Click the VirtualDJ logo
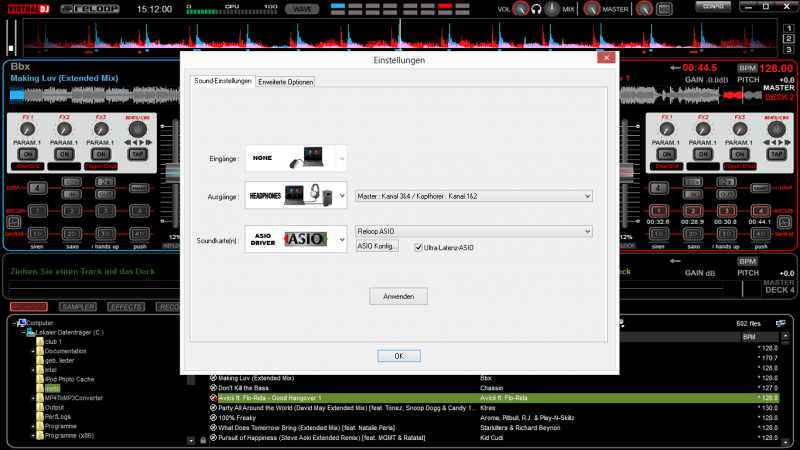Screen dimensions: 800x450 click(x=28, y=9)
